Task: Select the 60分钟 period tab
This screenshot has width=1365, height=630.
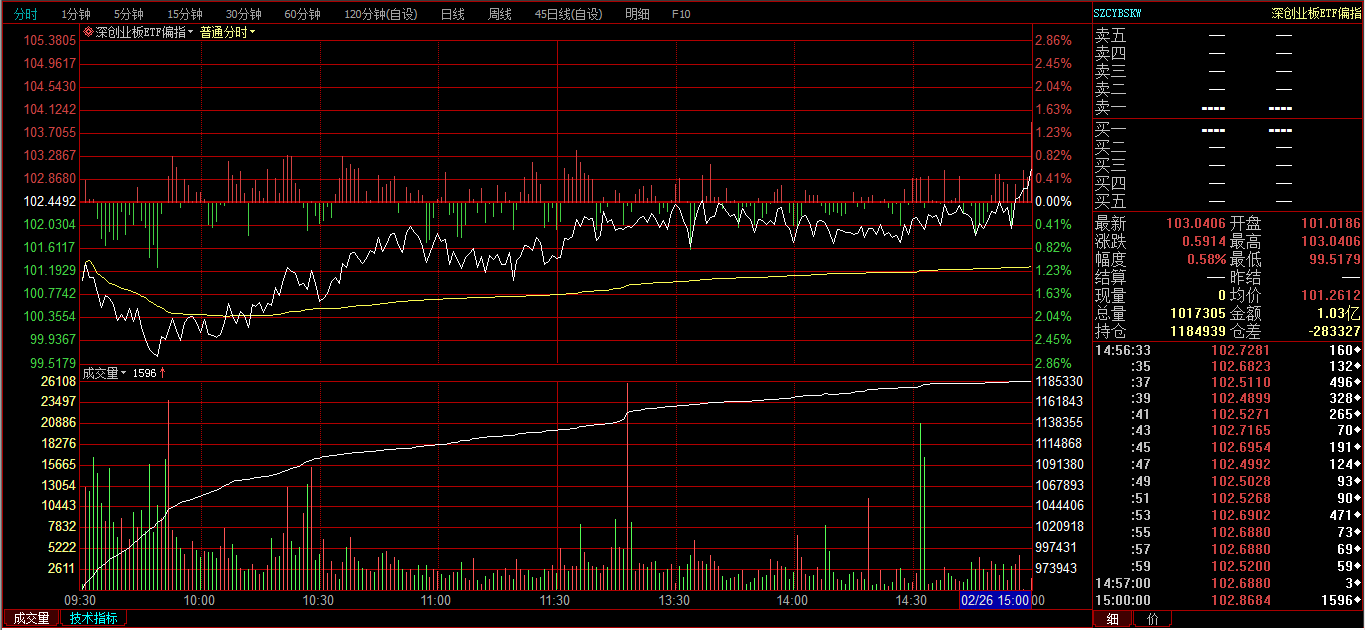Action: [x=302, y=14]
